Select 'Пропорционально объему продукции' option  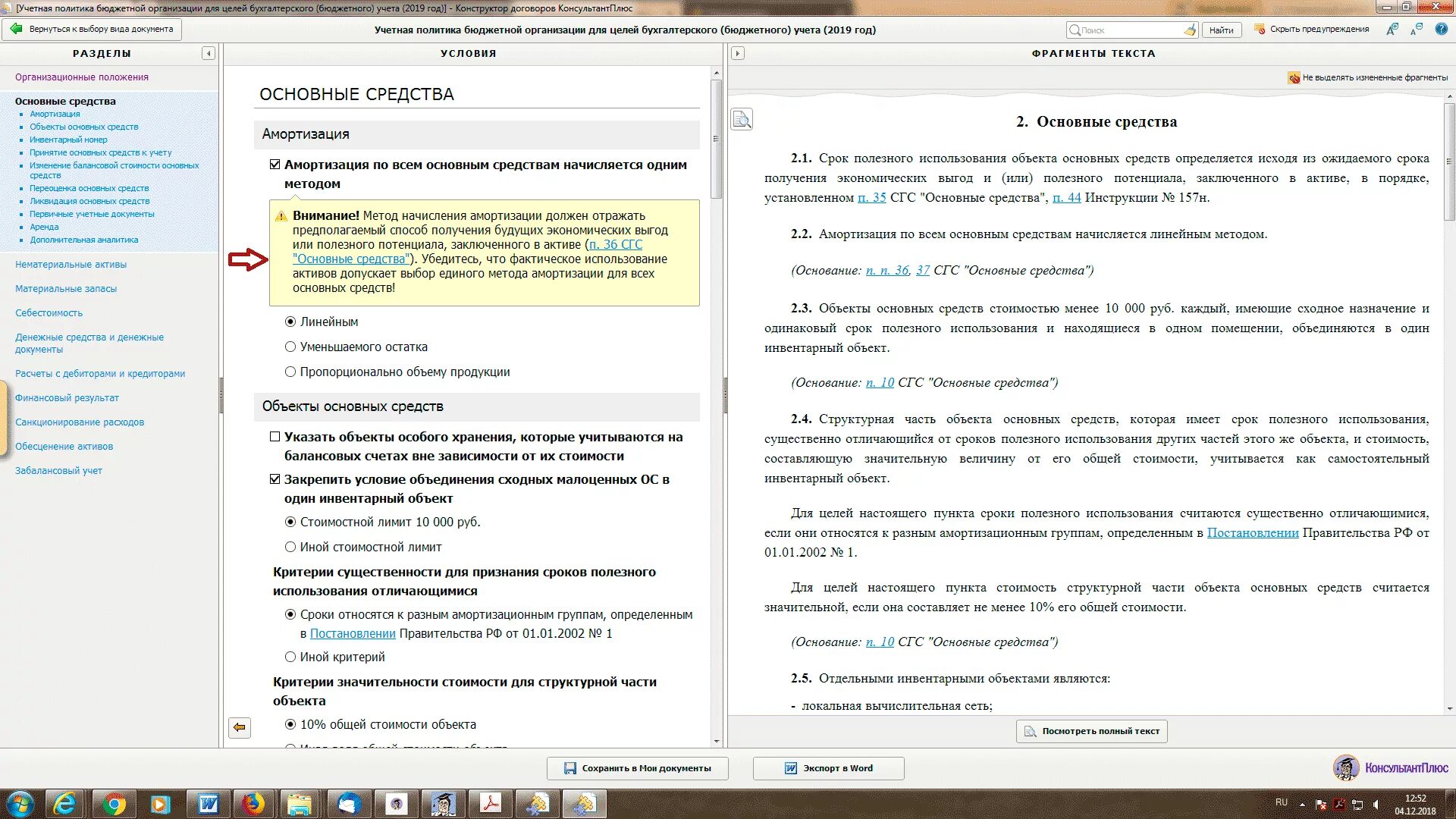pos(290,372)
